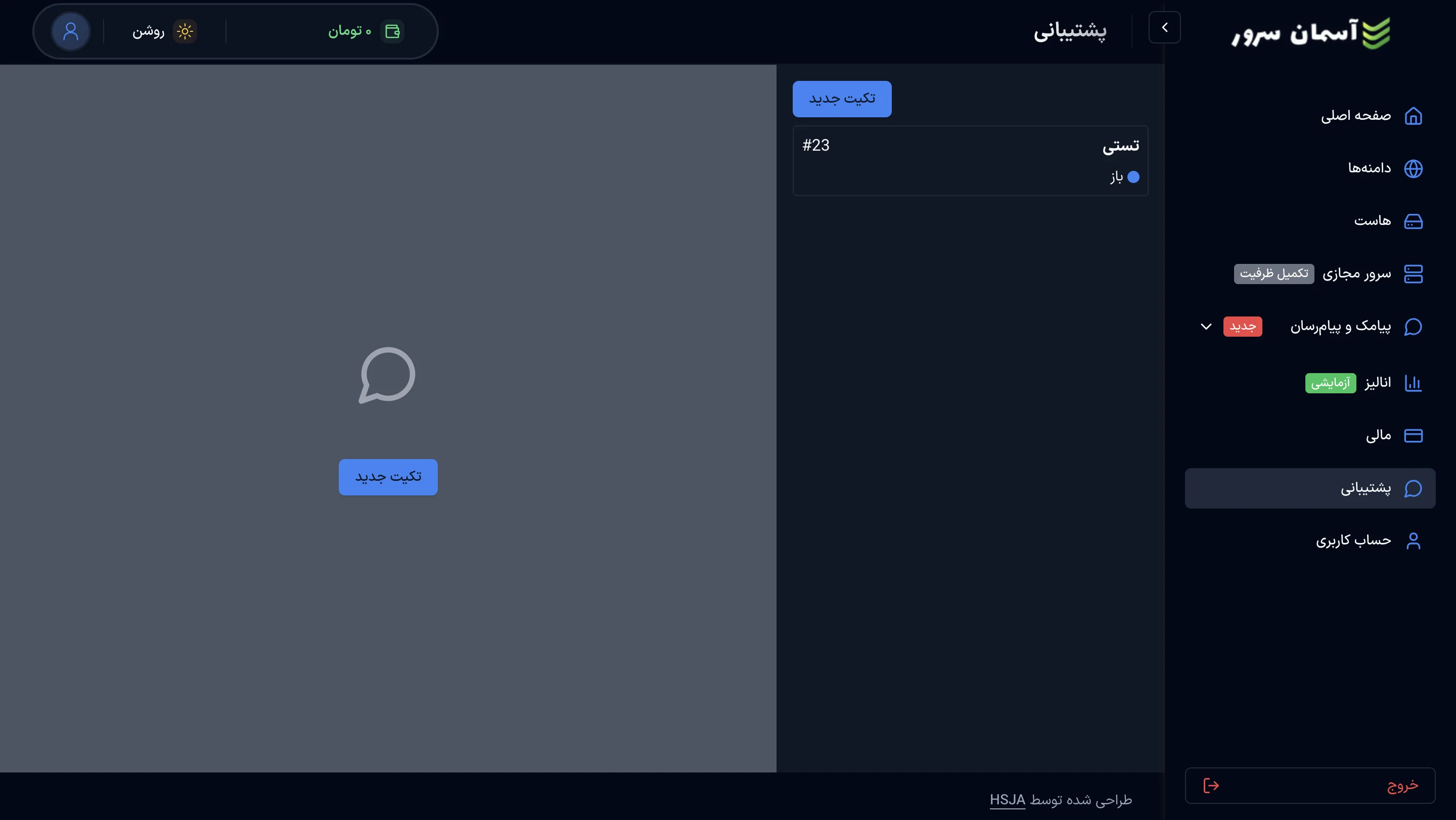This screenshot has width=1456, height=820.
Task: Expand the پیامک و پیام‌رسان submenu chevron
Action: 1206,327
